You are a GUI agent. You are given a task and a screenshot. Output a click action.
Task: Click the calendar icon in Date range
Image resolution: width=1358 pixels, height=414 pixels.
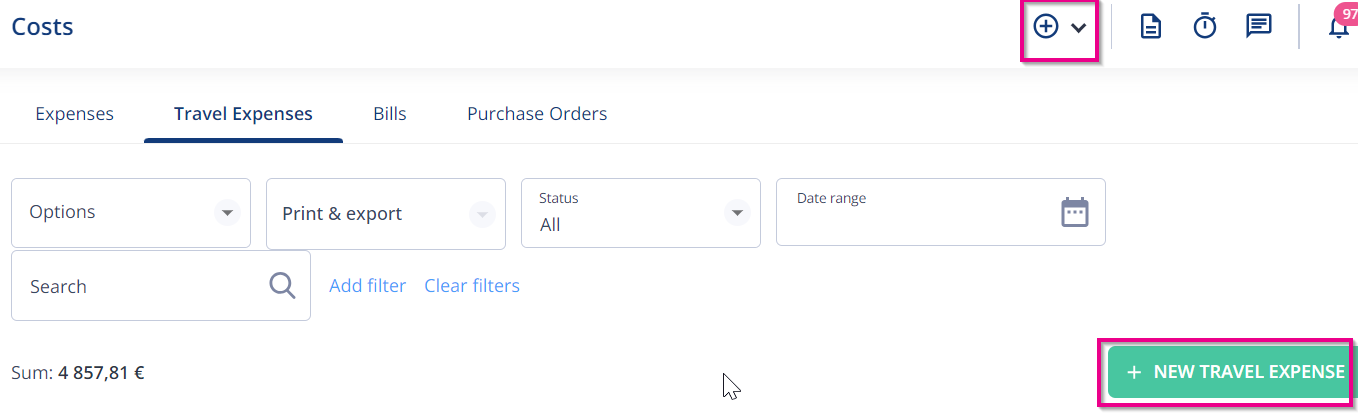1075,212
